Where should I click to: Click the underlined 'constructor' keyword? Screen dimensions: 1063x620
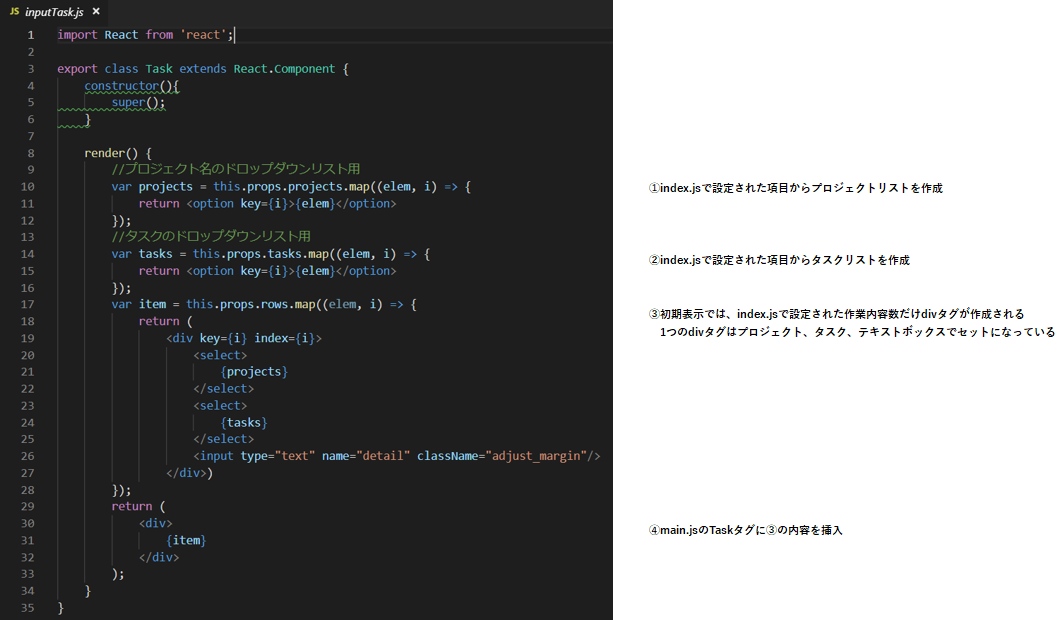pos(121,86)
